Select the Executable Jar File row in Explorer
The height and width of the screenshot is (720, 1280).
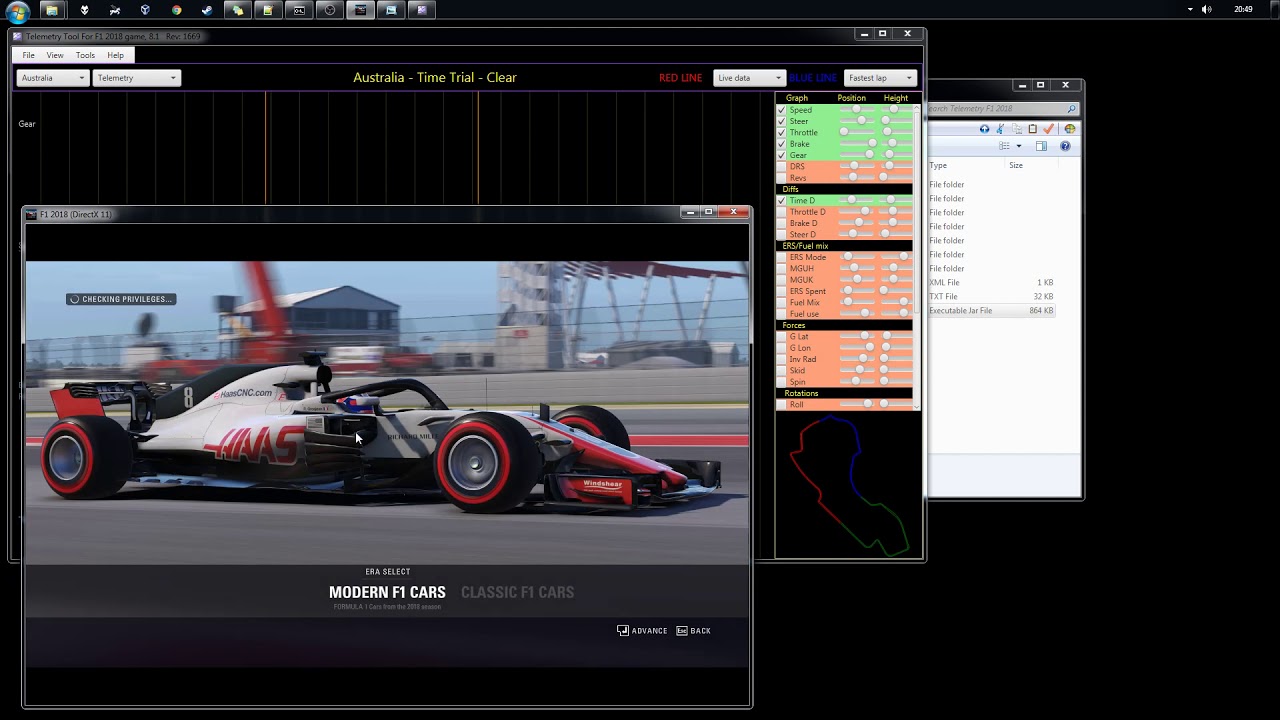coord(992,311)
